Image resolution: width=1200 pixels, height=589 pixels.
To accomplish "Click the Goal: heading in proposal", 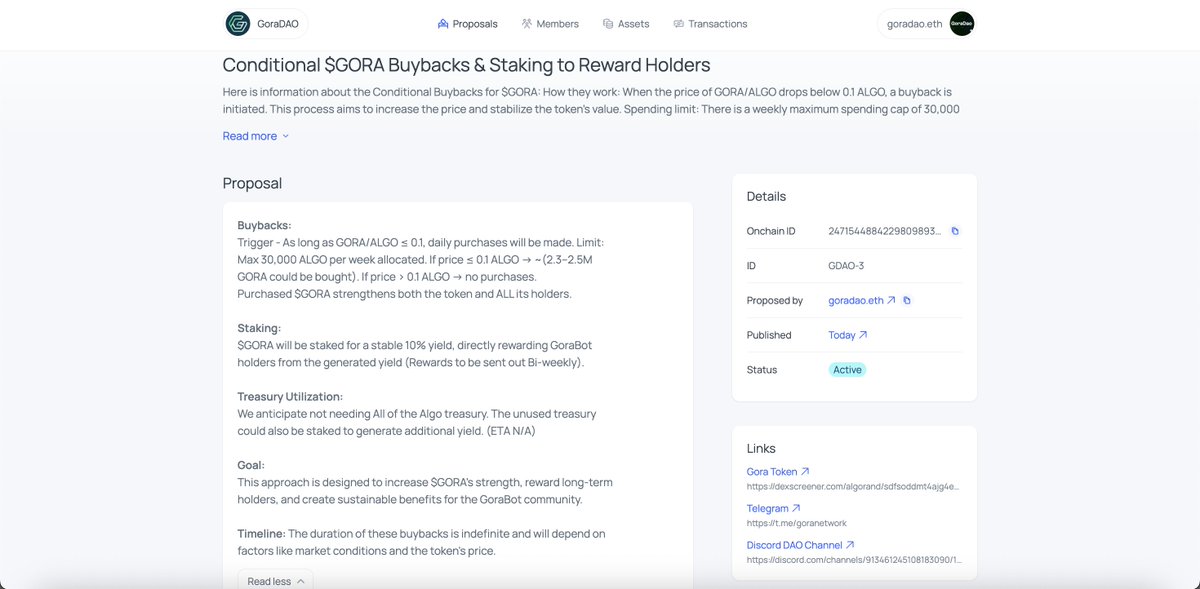I will coord(251,465).
